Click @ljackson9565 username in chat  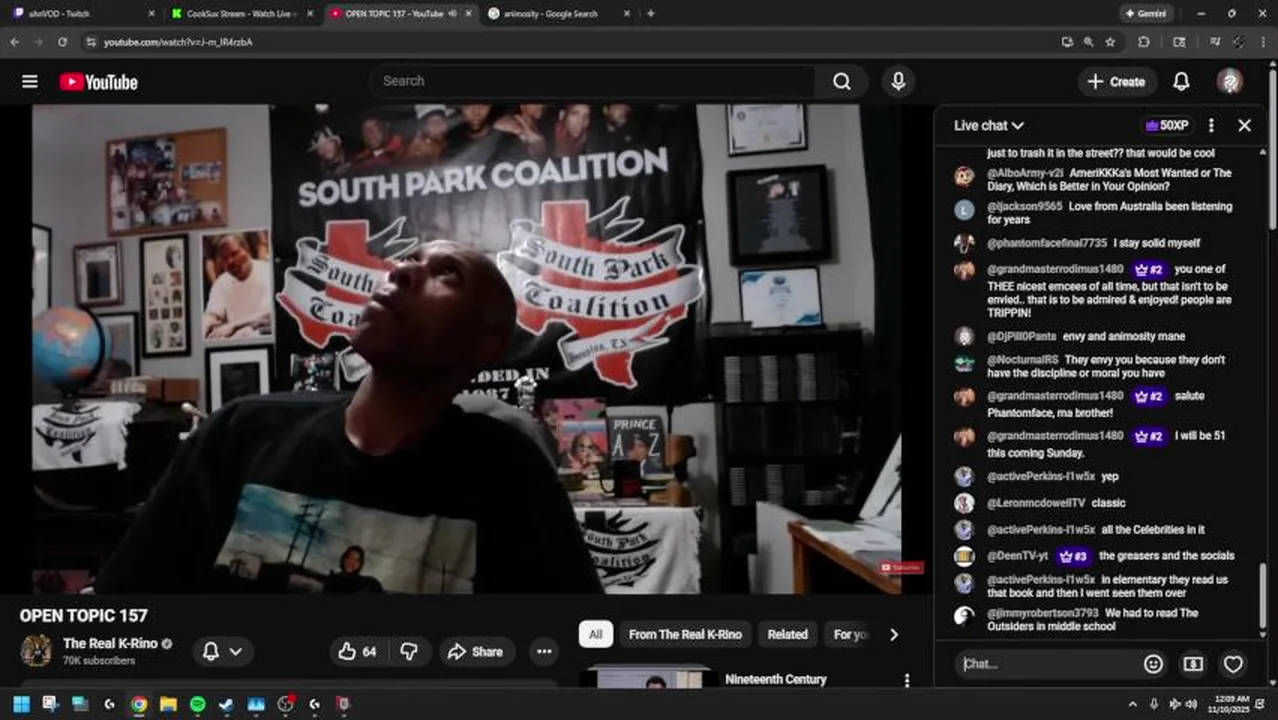[1024, 207]
